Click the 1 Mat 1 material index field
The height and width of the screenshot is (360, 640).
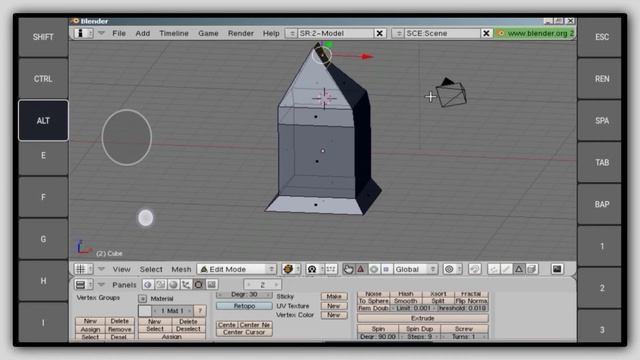point(173,311)
